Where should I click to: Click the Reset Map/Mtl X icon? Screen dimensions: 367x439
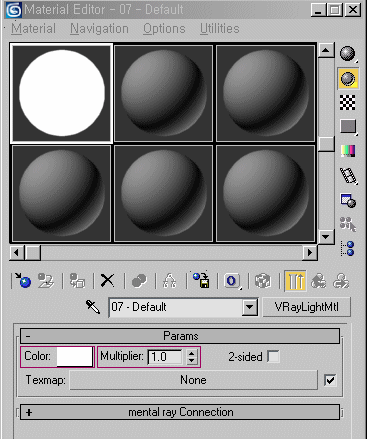(107, 280)
